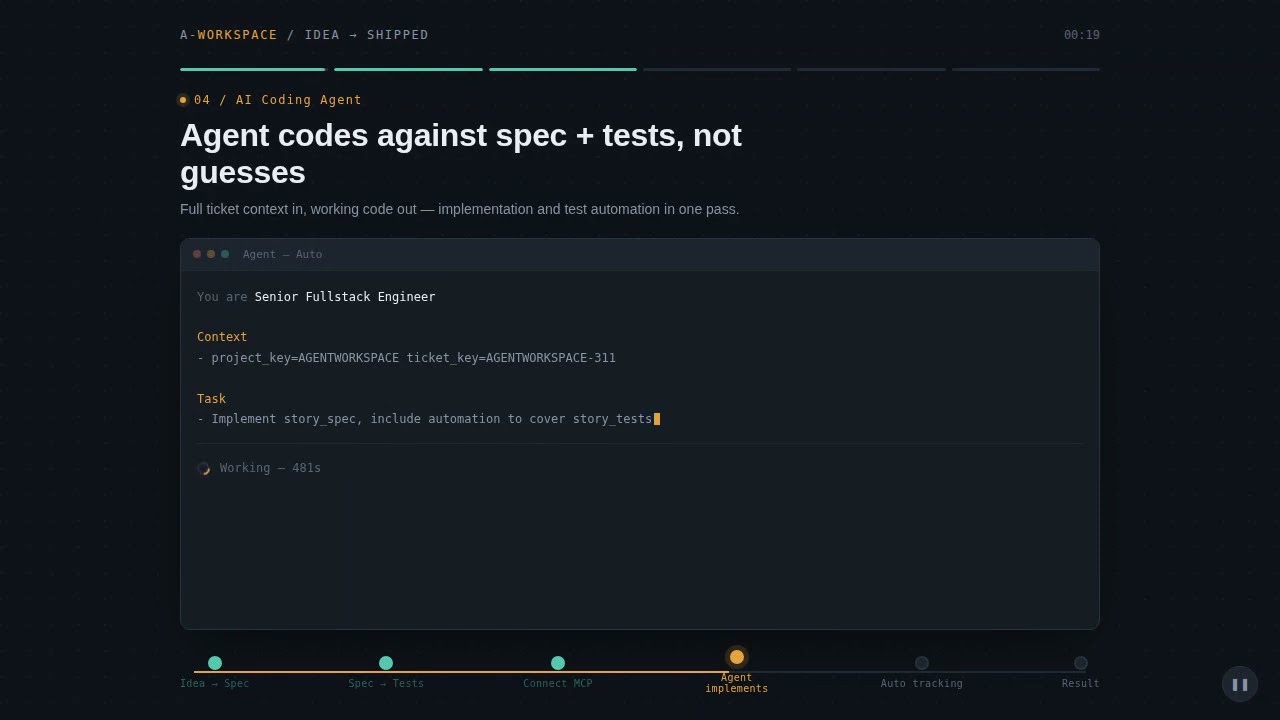
Task: Click the green window dot in Agent panel
Action: (x=225, y=254)
